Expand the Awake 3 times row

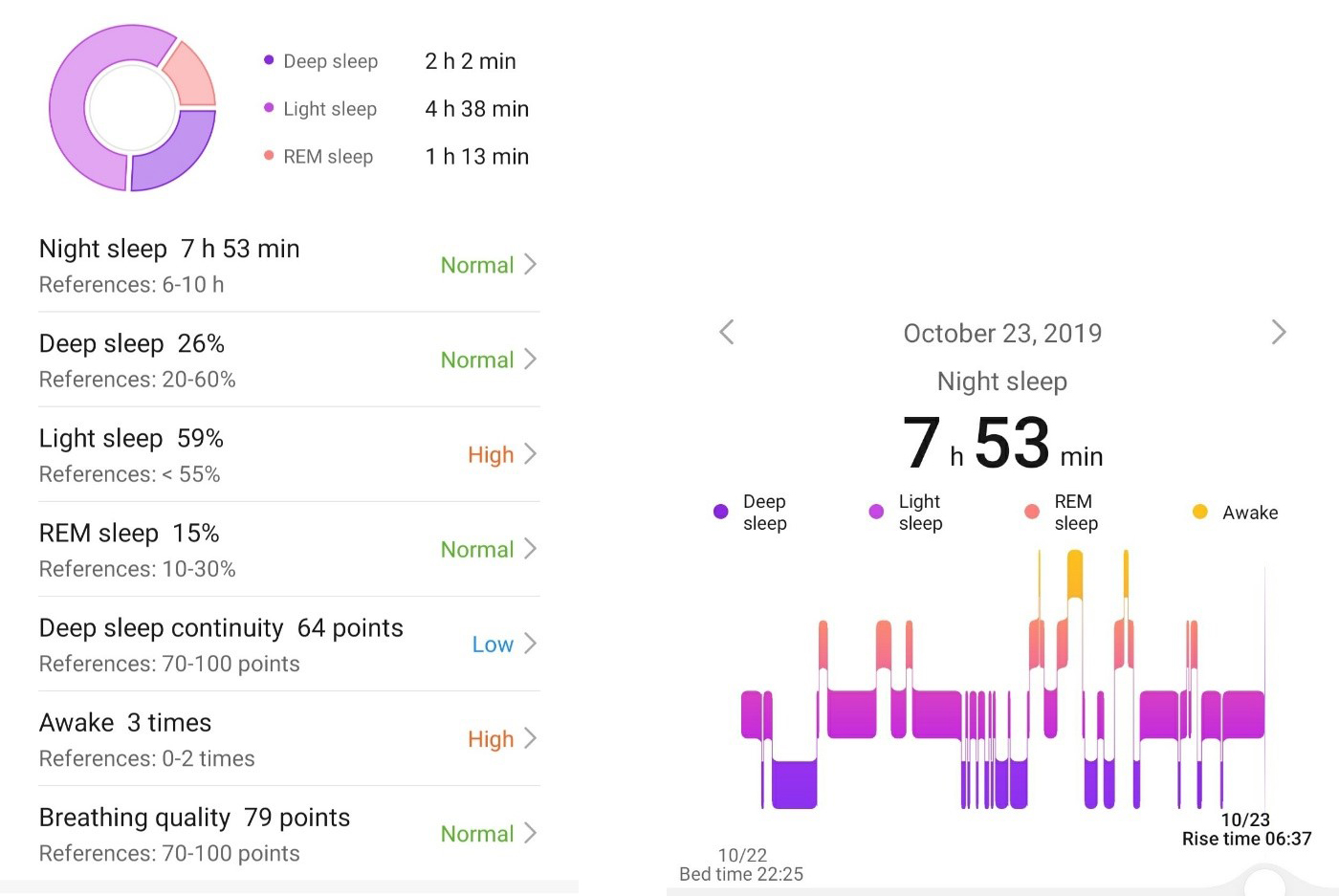pos(532,738)
